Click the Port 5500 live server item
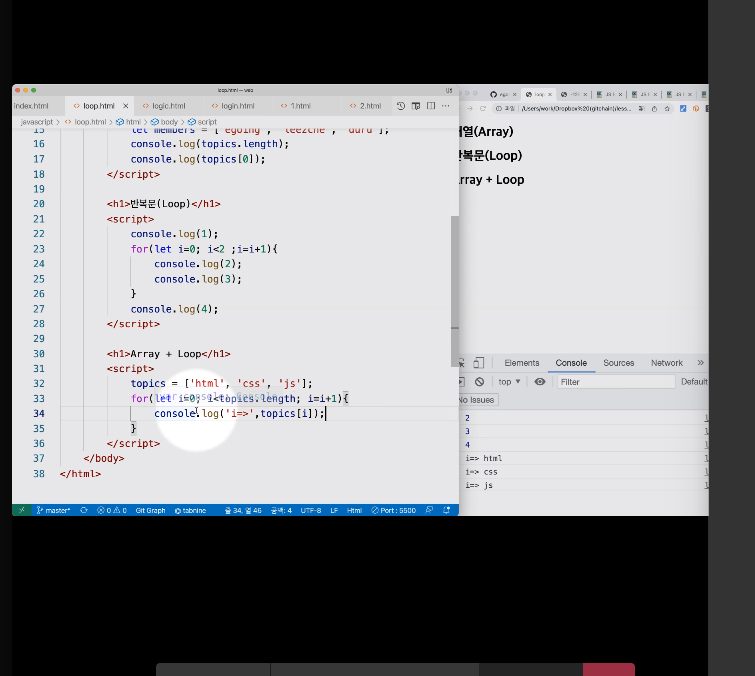Viewport: 755px width, 676px height. point(393,510)
